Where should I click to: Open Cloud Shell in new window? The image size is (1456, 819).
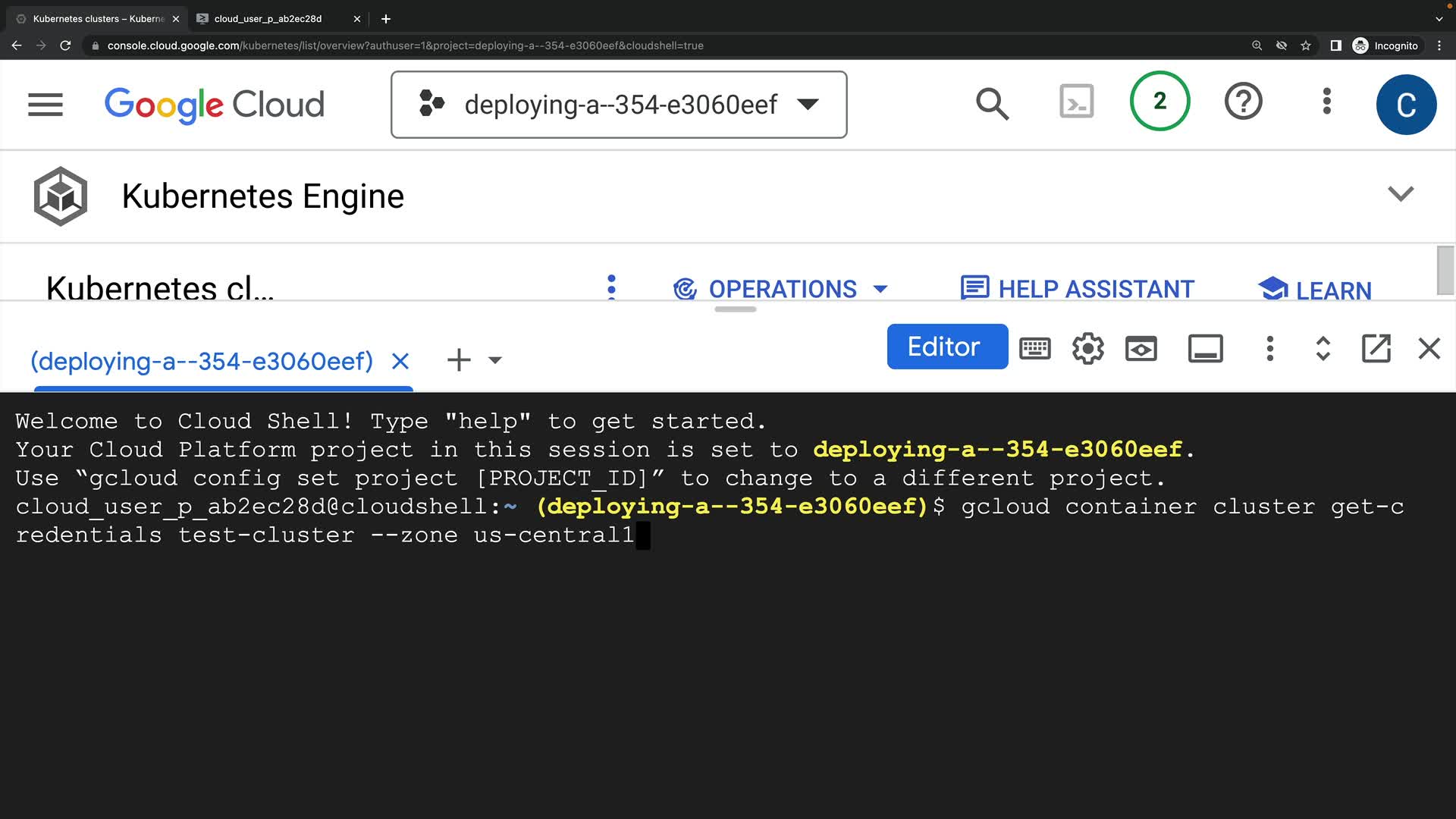(1376, 349)
